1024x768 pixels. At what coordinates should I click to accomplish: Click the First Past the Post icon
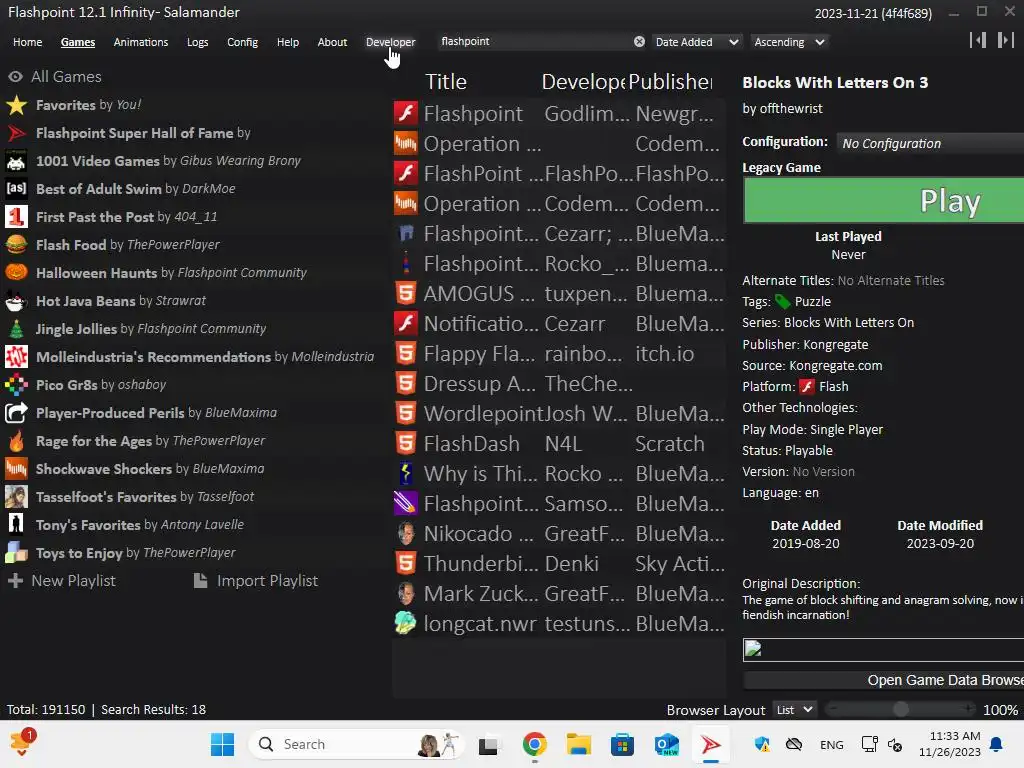(x=16, y=217)
